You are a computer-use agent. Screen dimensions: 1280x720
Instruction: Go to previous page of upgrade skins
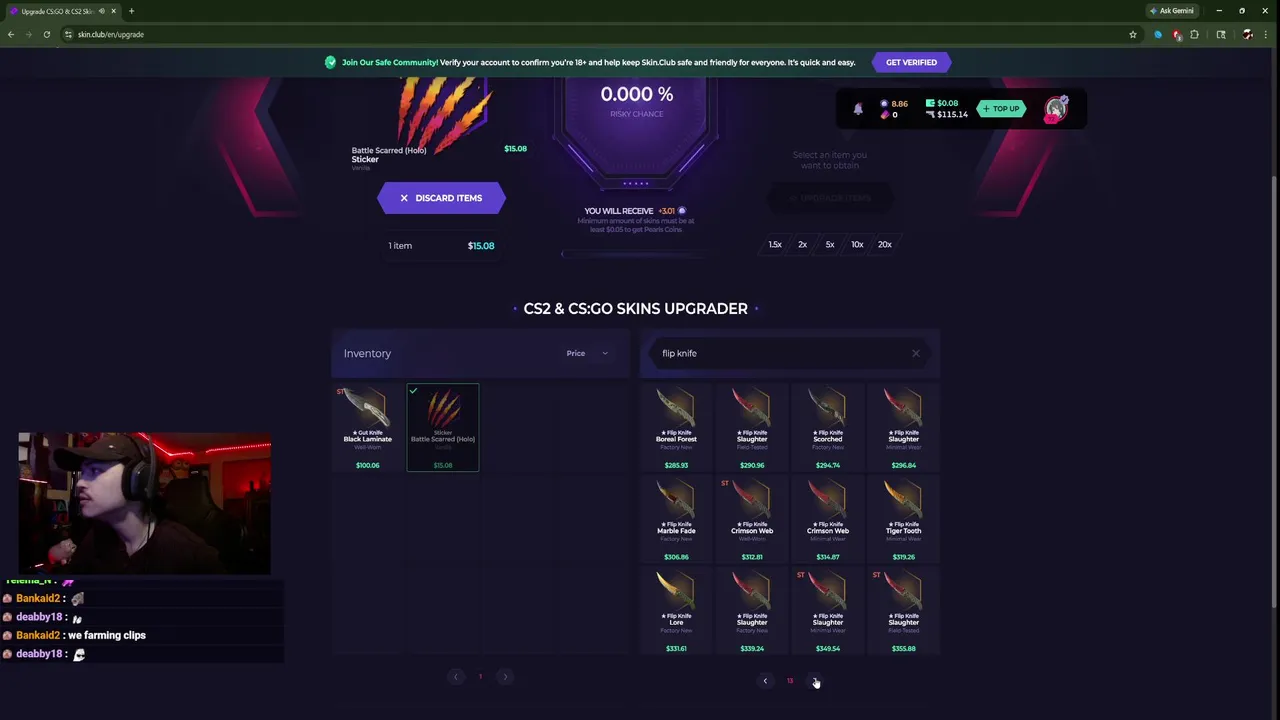pyautogui.click(x=765, y=681)
